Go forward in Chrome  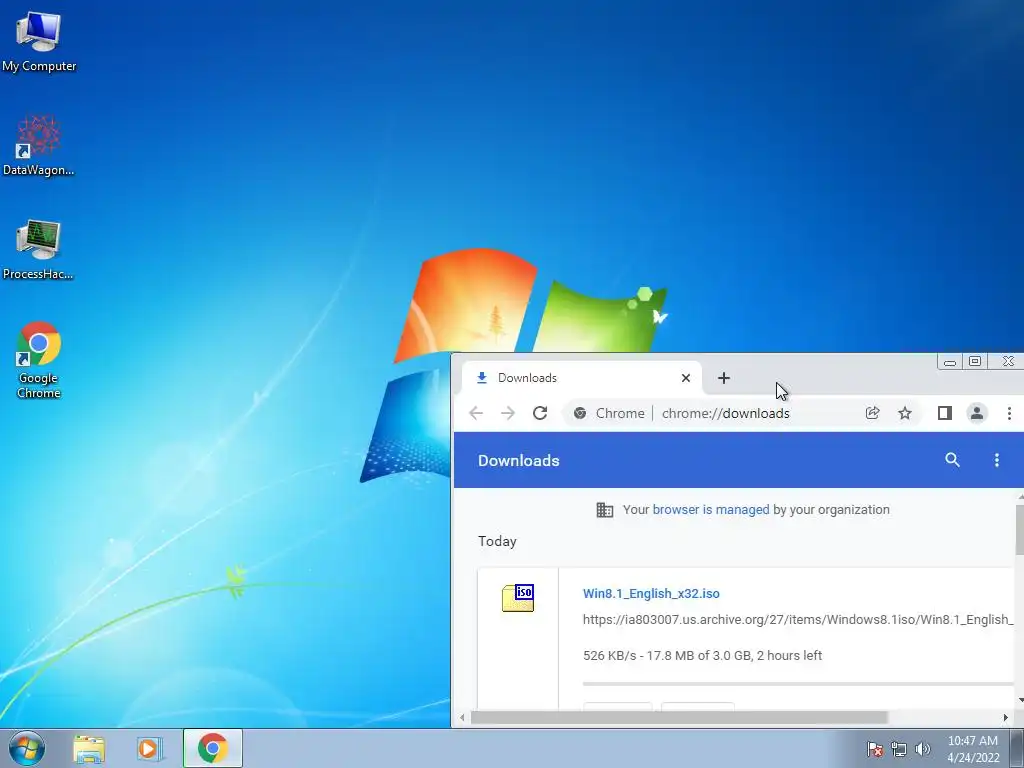507,413
